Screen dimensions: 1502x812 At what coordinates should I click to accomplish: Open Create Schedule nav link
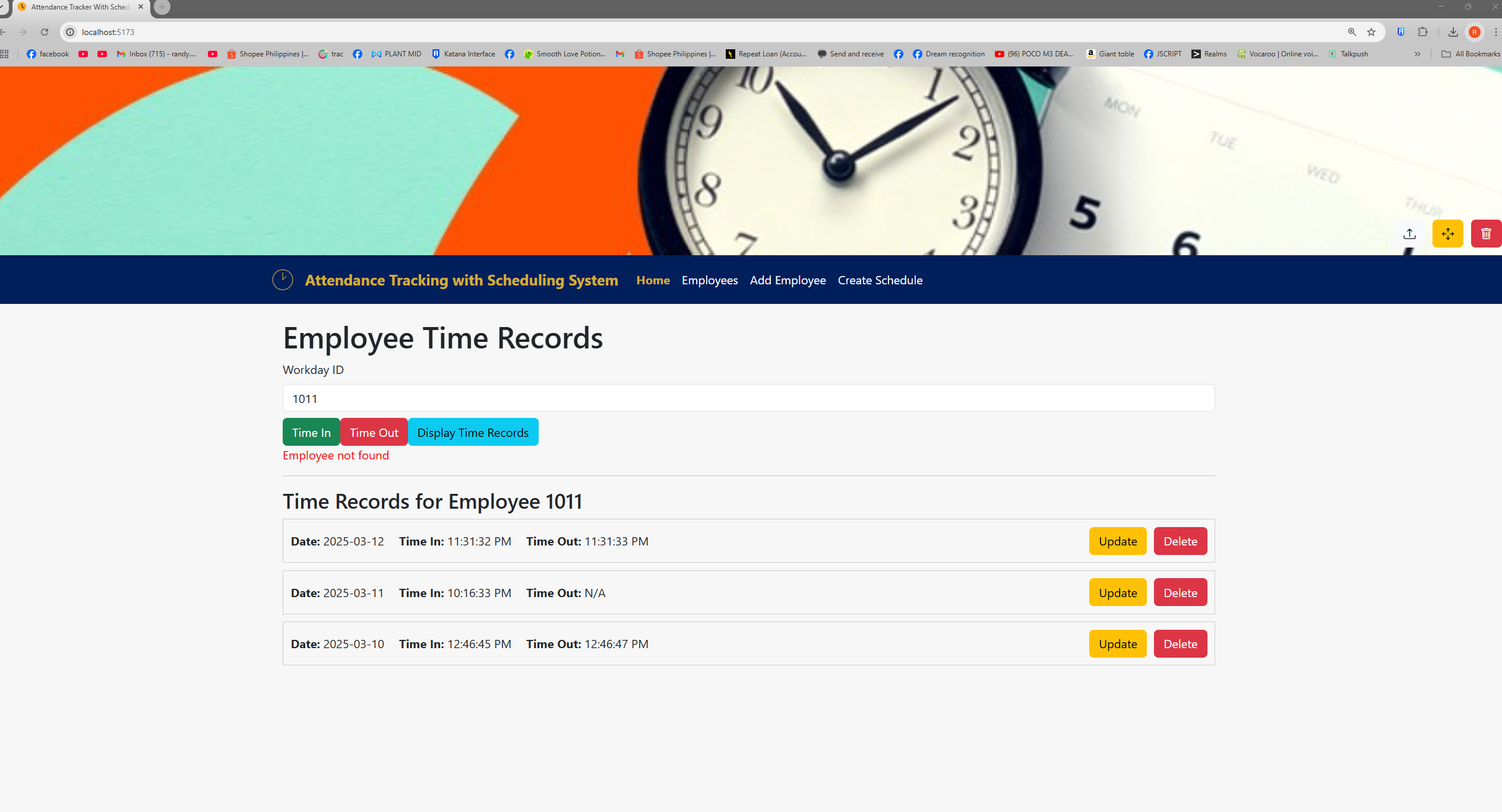pos(880,280)
